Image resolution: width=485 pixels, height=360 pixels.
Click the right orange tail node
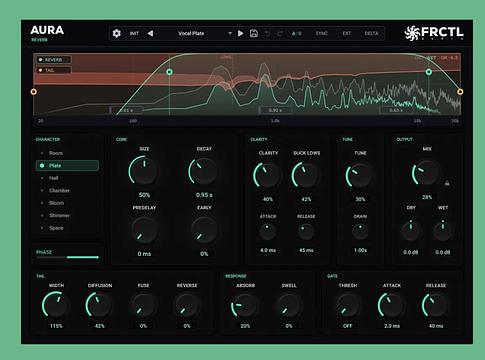click(460, 92)
